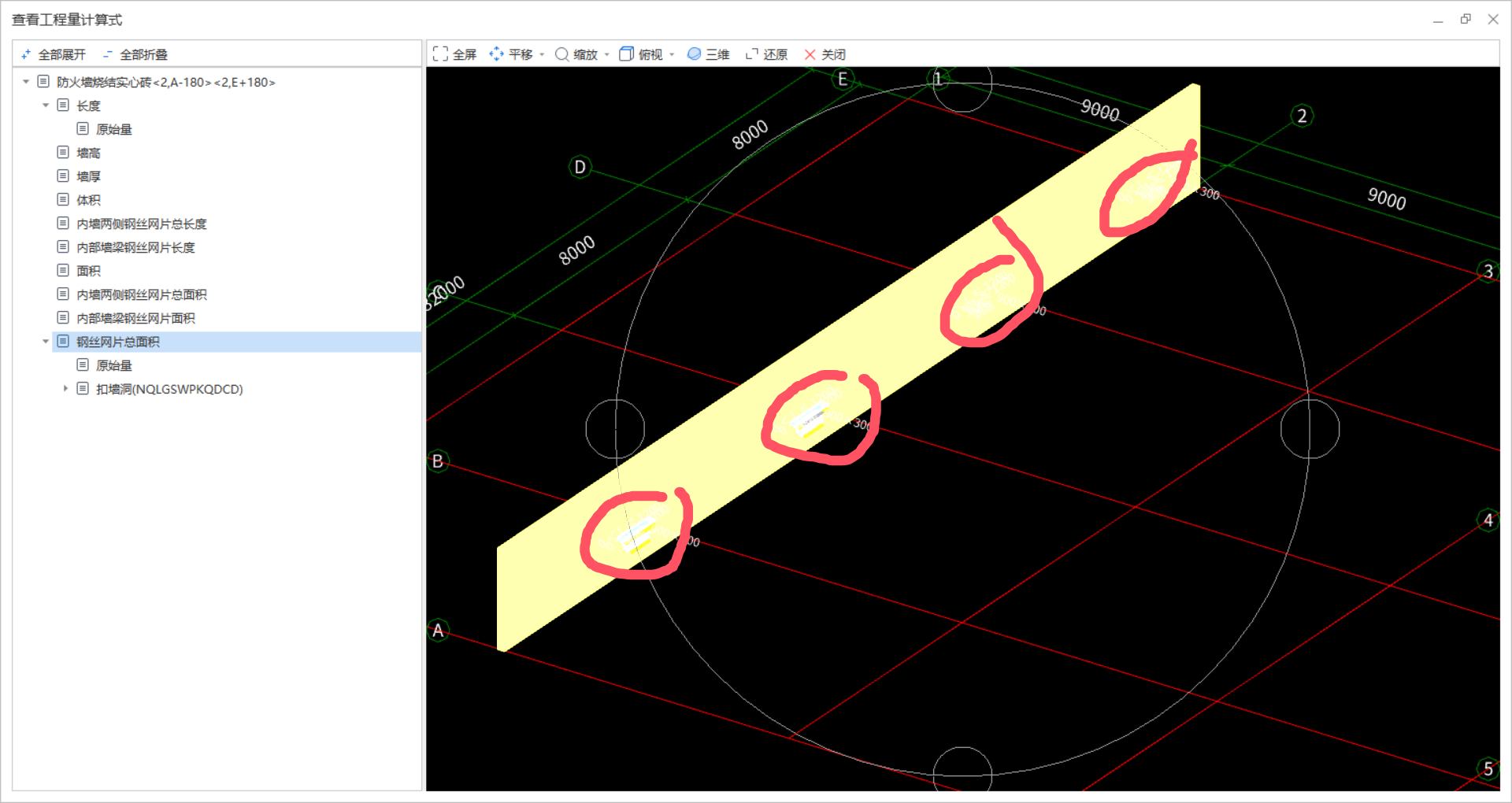Click document icon beside 原始量 under 钢丝网片总面积
This screenshot has width=1512, height=803.
pyautogui.click(x=83, y=364)
